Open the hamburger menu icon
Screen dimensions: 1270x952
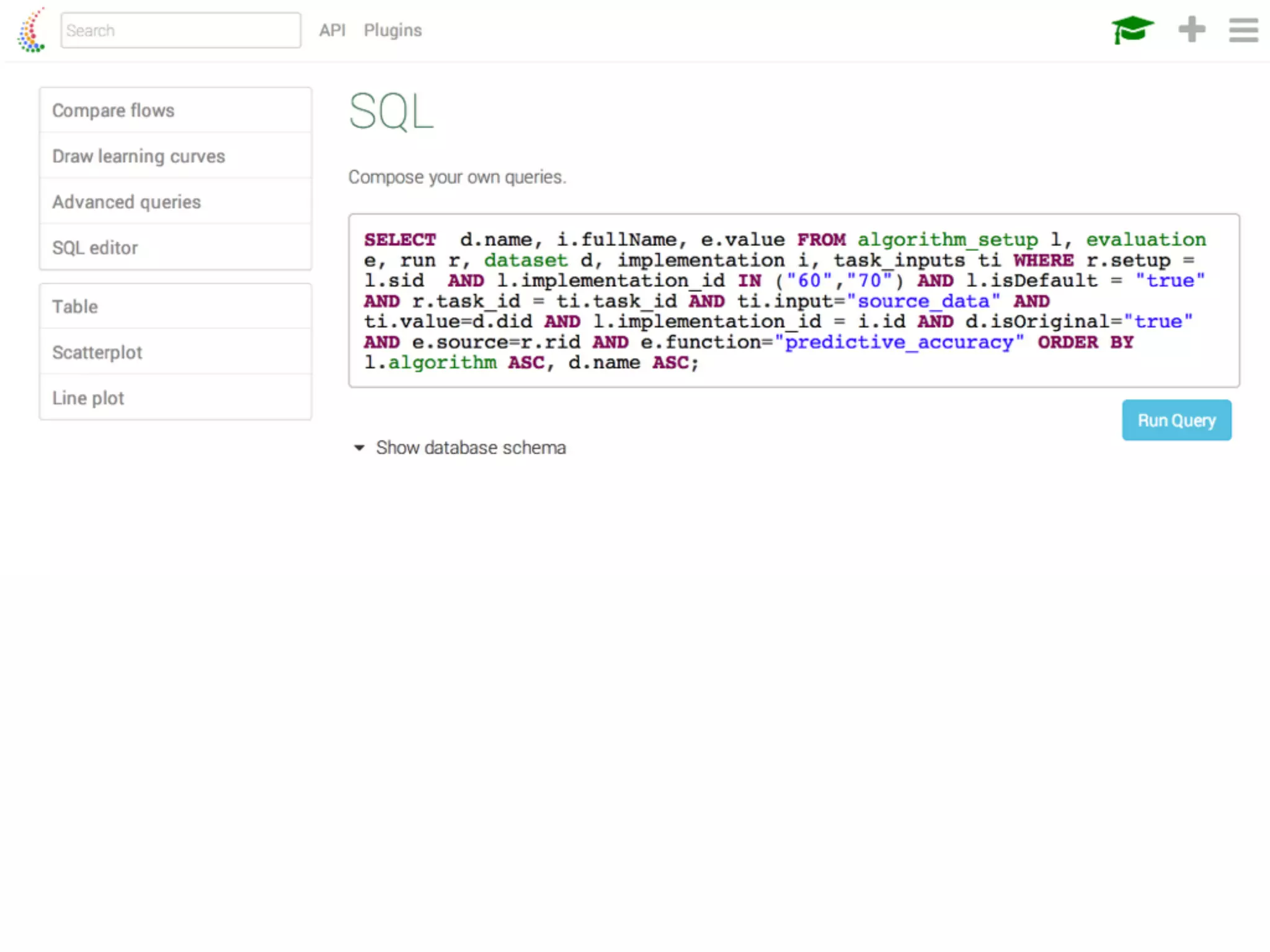coord(1243,30)
